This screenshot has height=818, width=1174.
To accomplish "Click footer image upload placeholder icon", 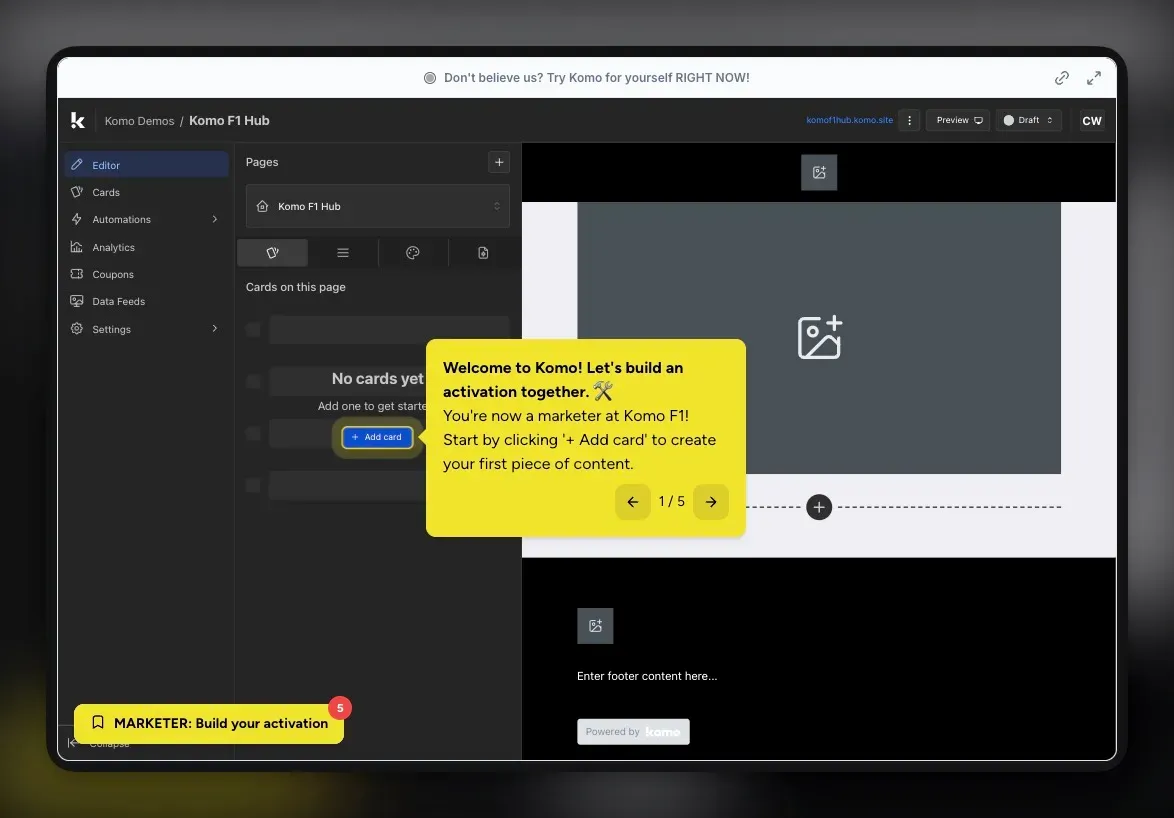I will pos(595,626).
